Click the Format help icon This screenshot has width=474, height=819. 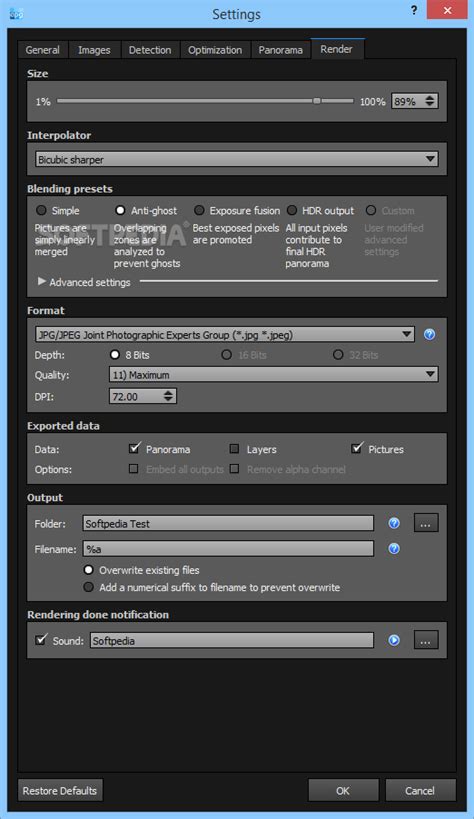coord(429,334)
